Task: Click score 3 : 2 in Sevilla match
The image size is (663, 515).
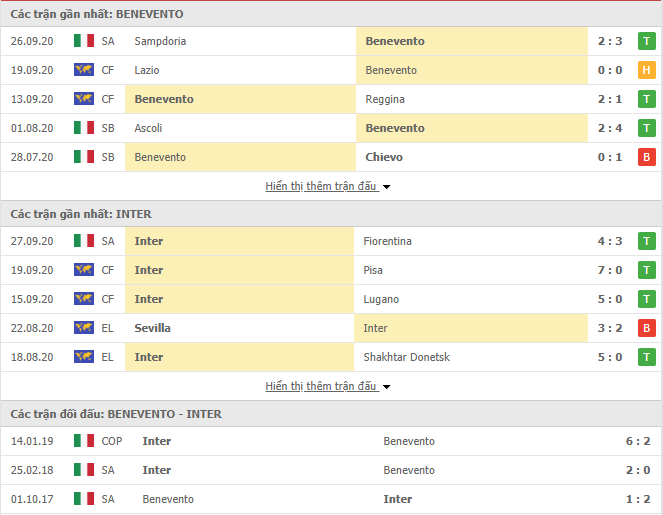Action: tap(610, 328)
